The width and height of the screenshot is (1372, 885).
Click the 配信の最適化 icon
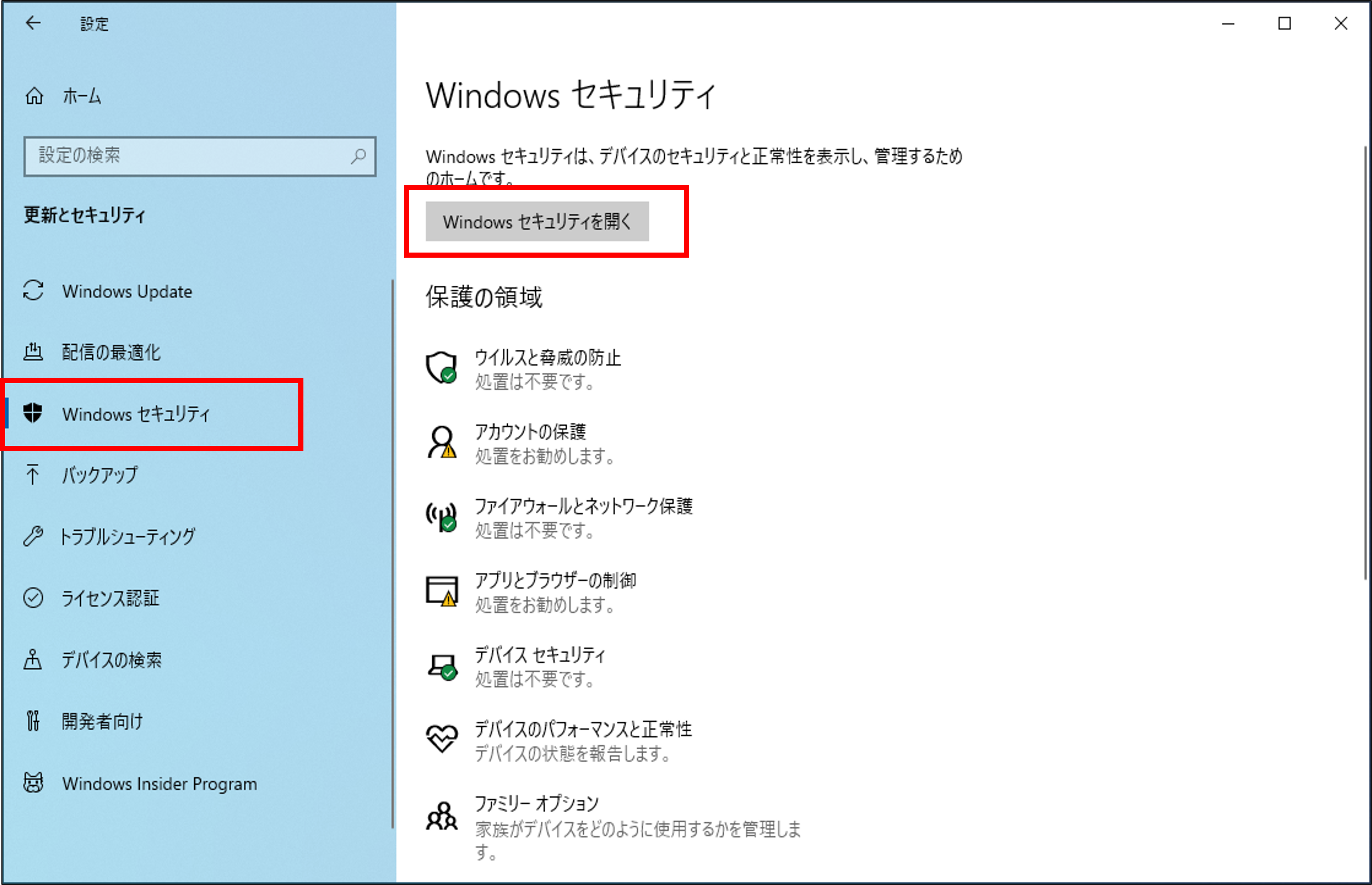tap(33, 351)
